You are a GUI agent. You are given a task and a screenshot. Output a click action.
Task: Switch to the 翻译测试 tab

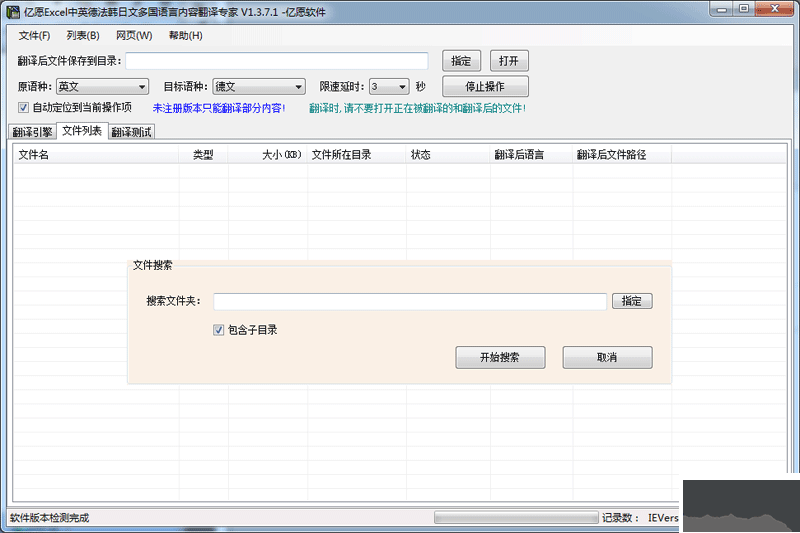[x=132, y=132]
